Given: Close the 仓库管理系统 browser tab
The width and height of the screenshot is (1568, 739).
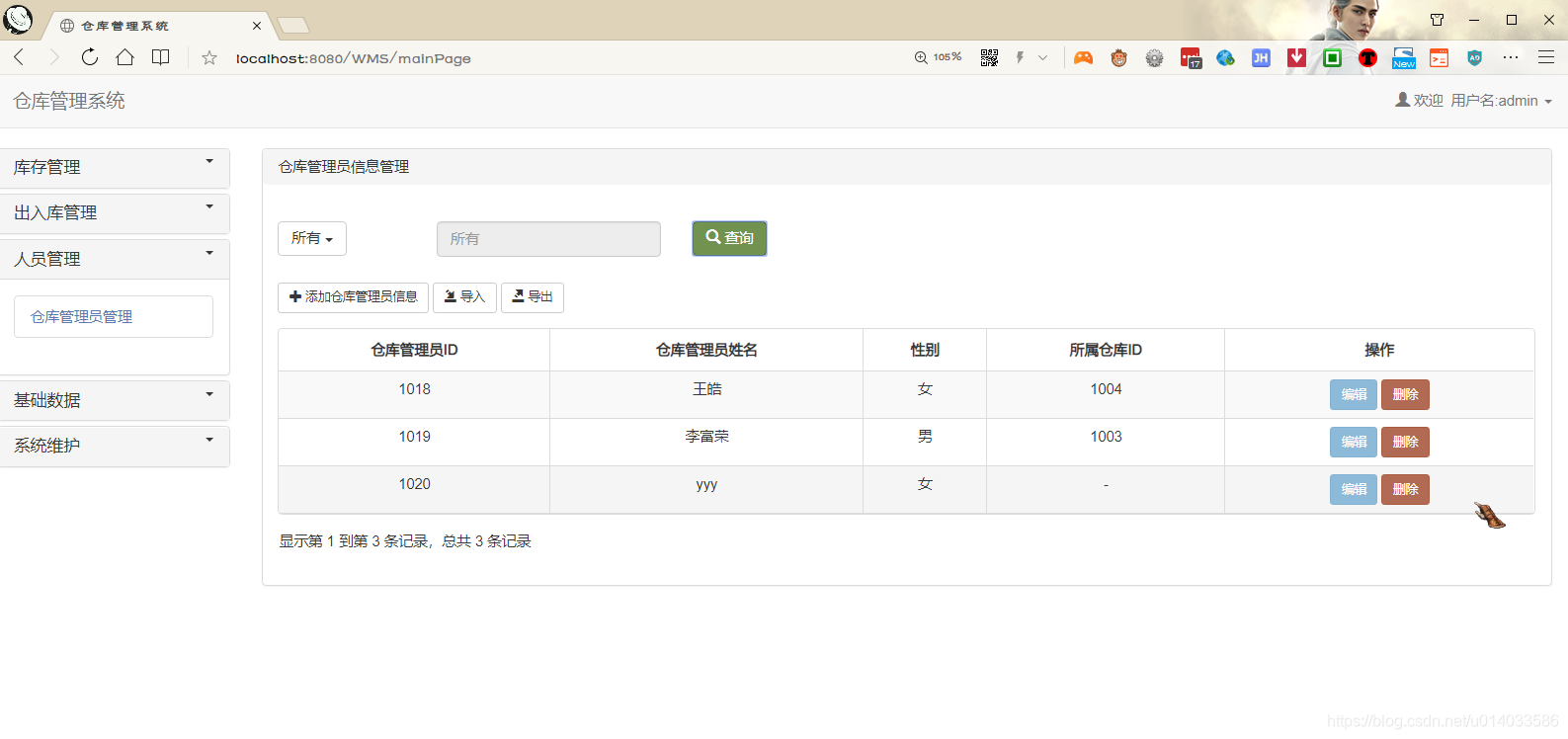Looking at the screenshot, I should [257, 26].
